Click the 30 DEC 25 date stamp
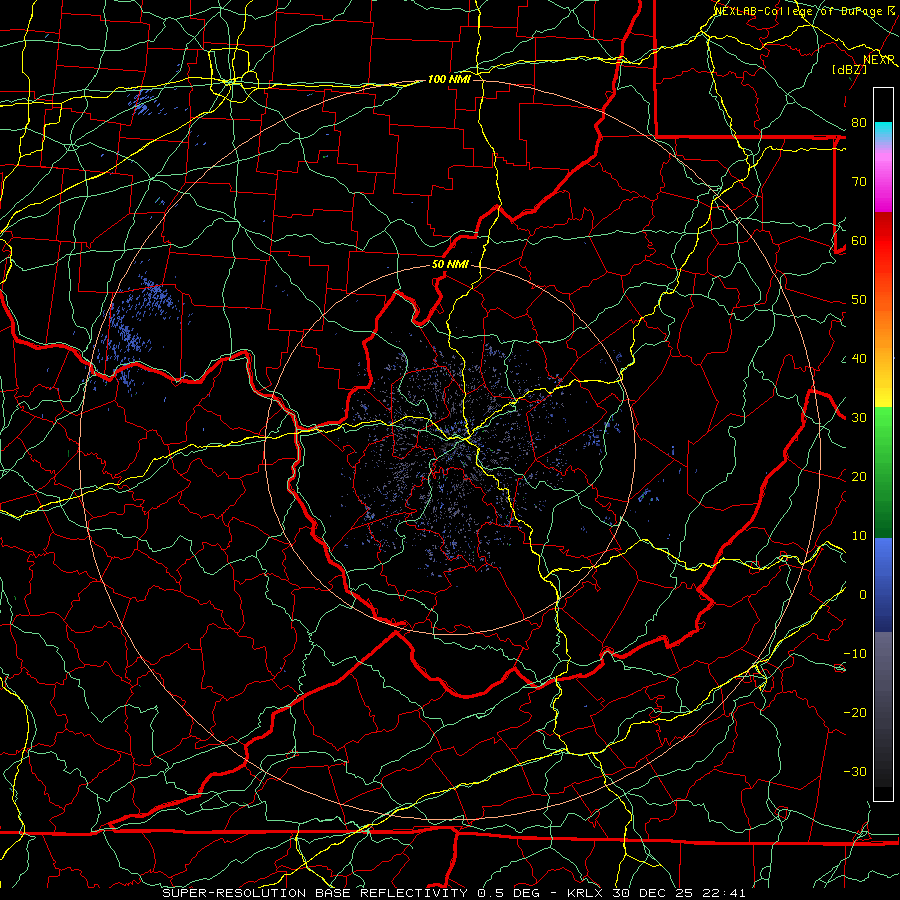 point(653,893)
